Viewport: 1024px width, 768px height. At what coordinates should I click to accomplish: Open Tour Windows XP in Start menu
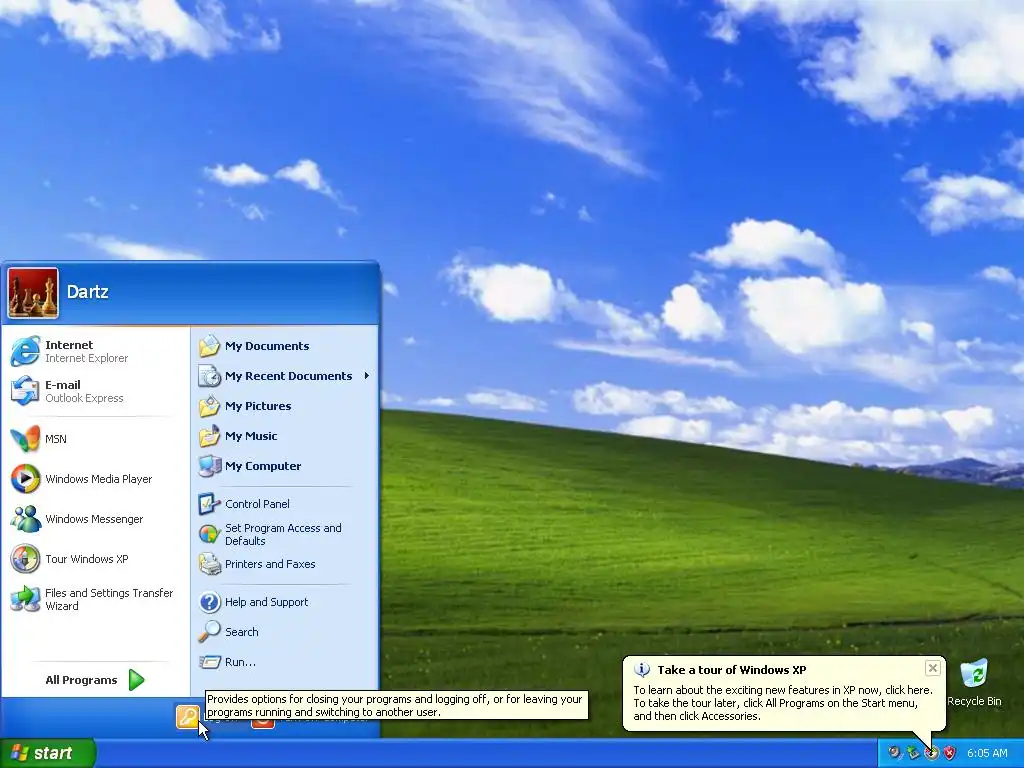95,559
